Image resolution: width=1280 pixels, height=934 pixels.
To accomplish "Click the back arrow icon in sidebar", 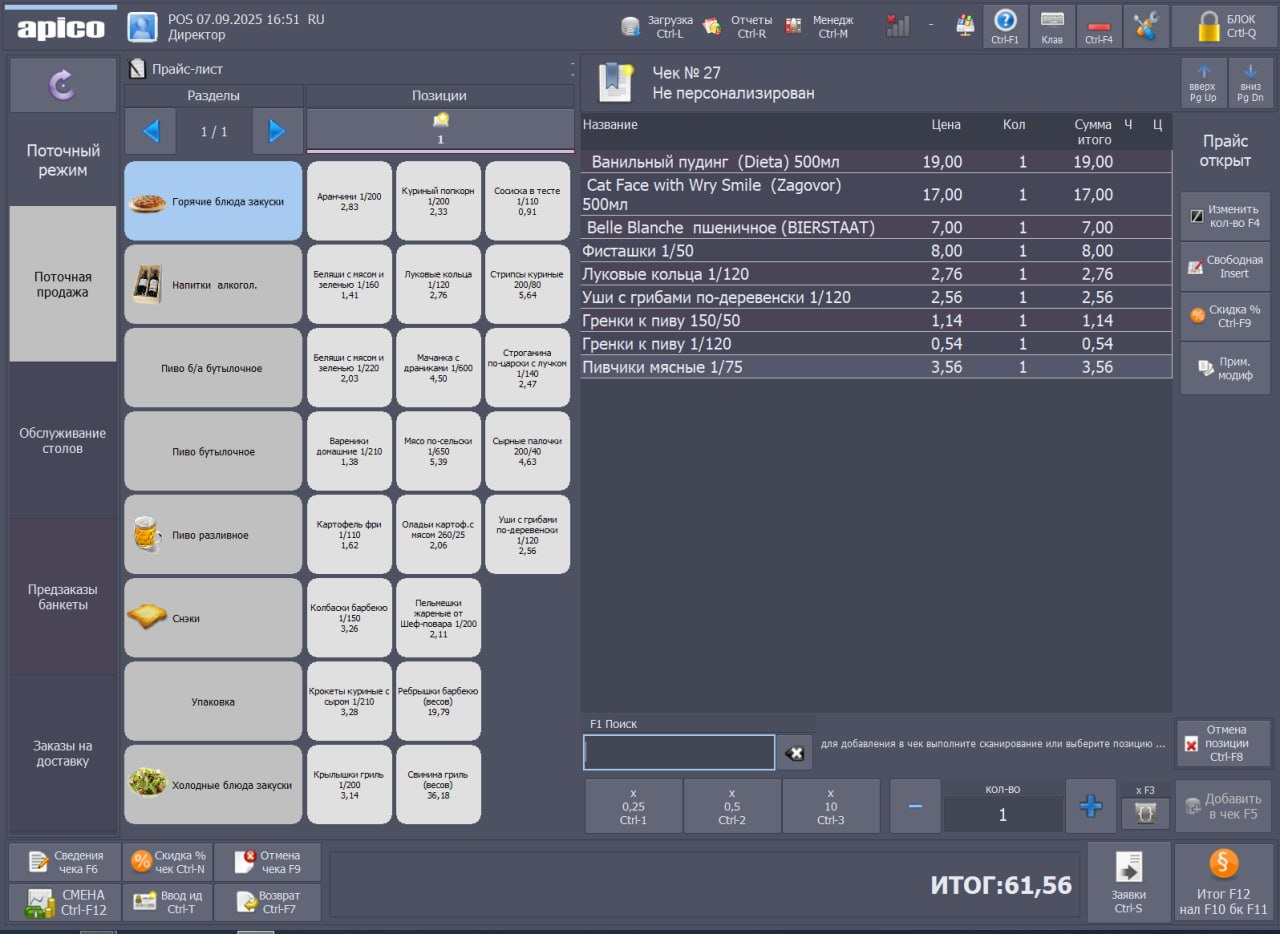I will pos(62,86).
